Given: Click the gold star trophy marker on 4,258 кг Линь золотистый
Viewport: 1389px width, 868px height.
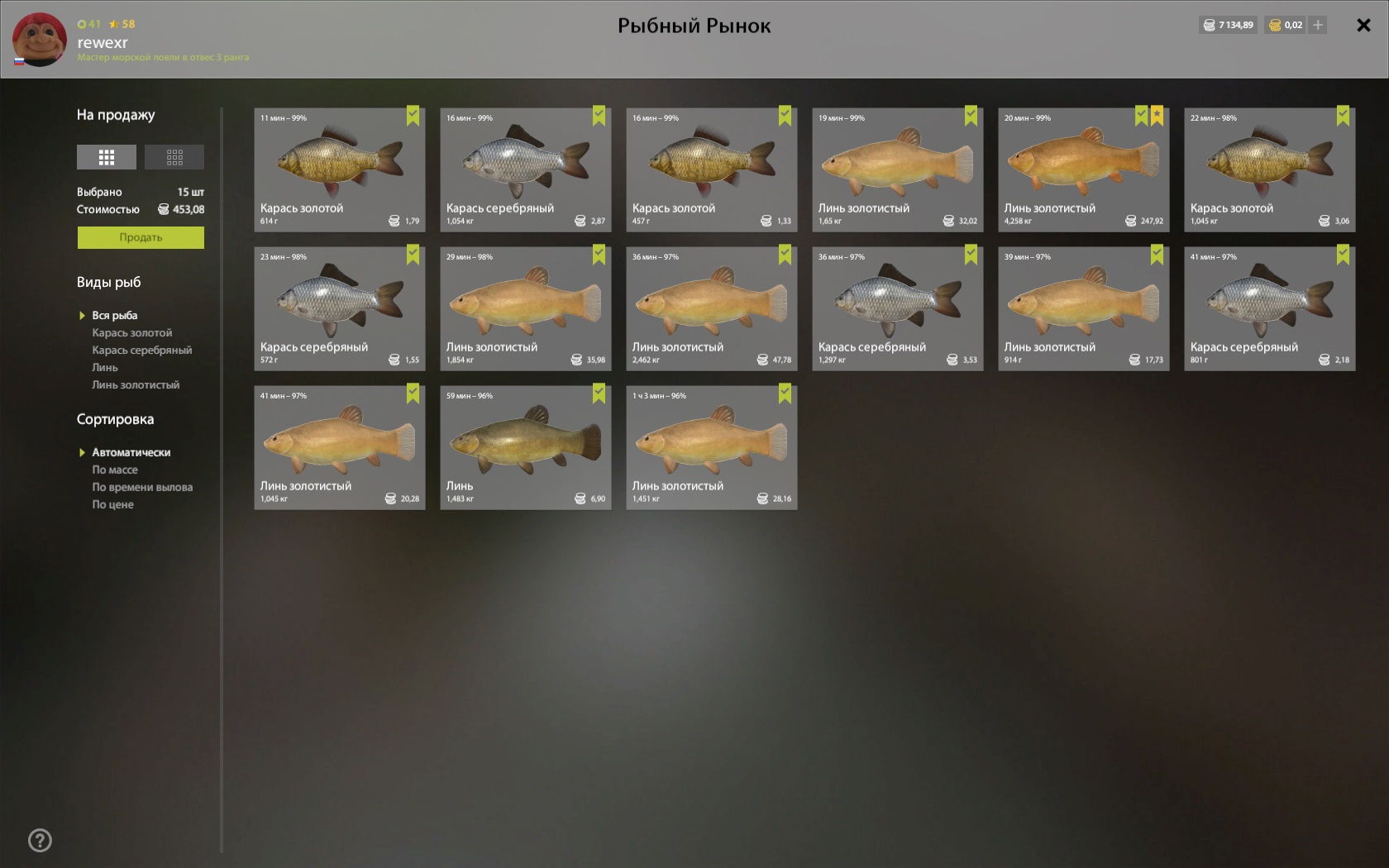Looking at the screenshot, I should tap(1157, 116).
